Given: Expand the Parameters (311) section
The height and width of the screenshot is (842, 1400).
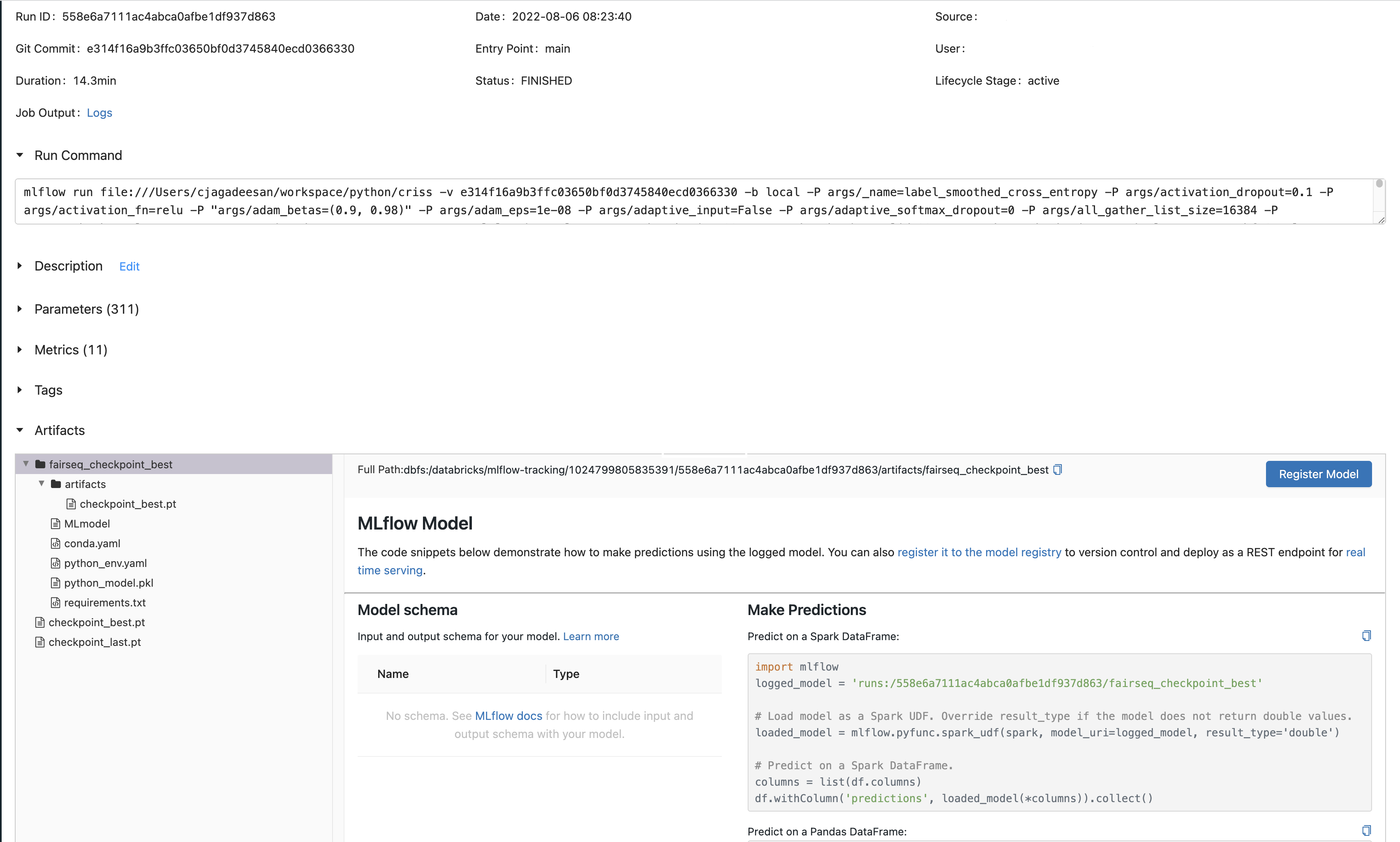Looking at the screenshot, I should pyautogui.click(x=20, y=309).
